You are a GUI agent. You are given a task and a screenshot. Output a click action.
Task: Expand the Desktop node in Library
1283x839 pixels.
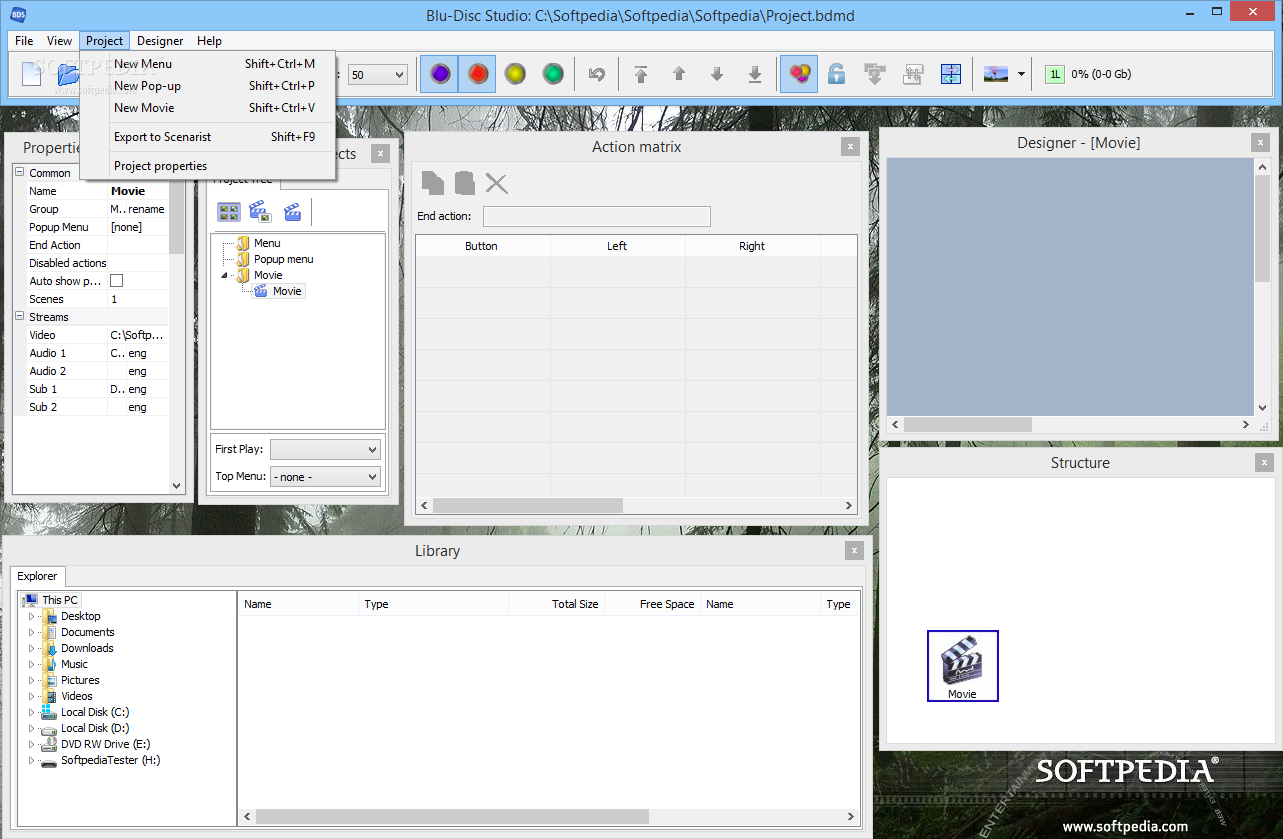click(31, 616)
